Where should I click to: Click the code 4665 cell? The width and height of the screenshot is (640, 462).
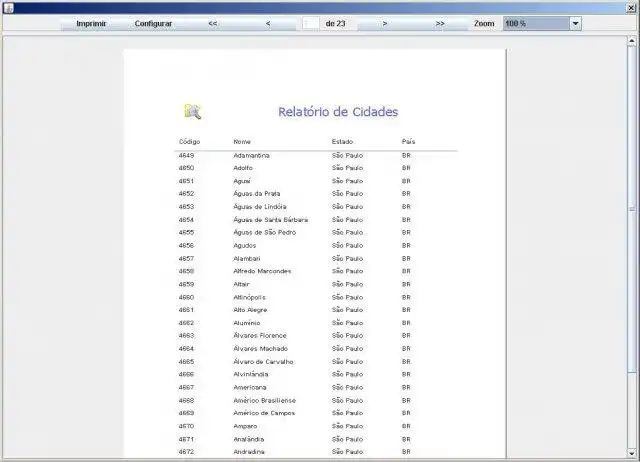click(x=186, y=362)
